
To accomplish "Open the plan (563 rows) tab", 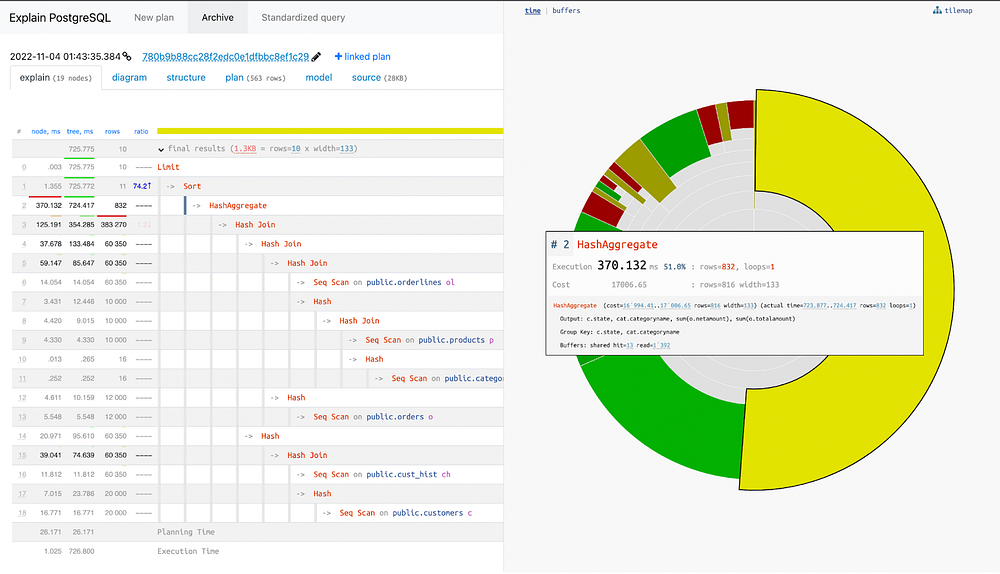I will [255, 78].
